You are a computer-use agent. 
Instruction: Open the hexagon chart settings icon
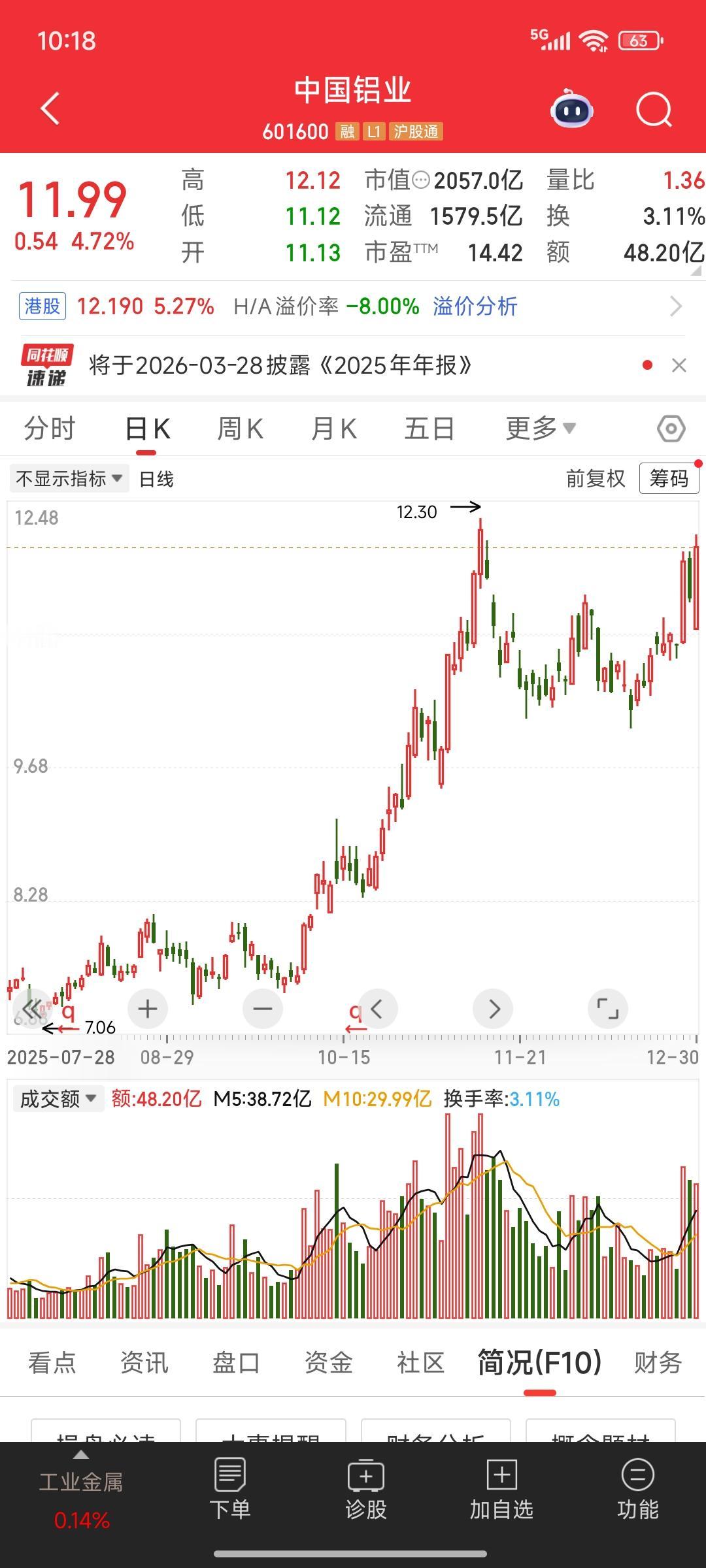(x=671, y=429)
